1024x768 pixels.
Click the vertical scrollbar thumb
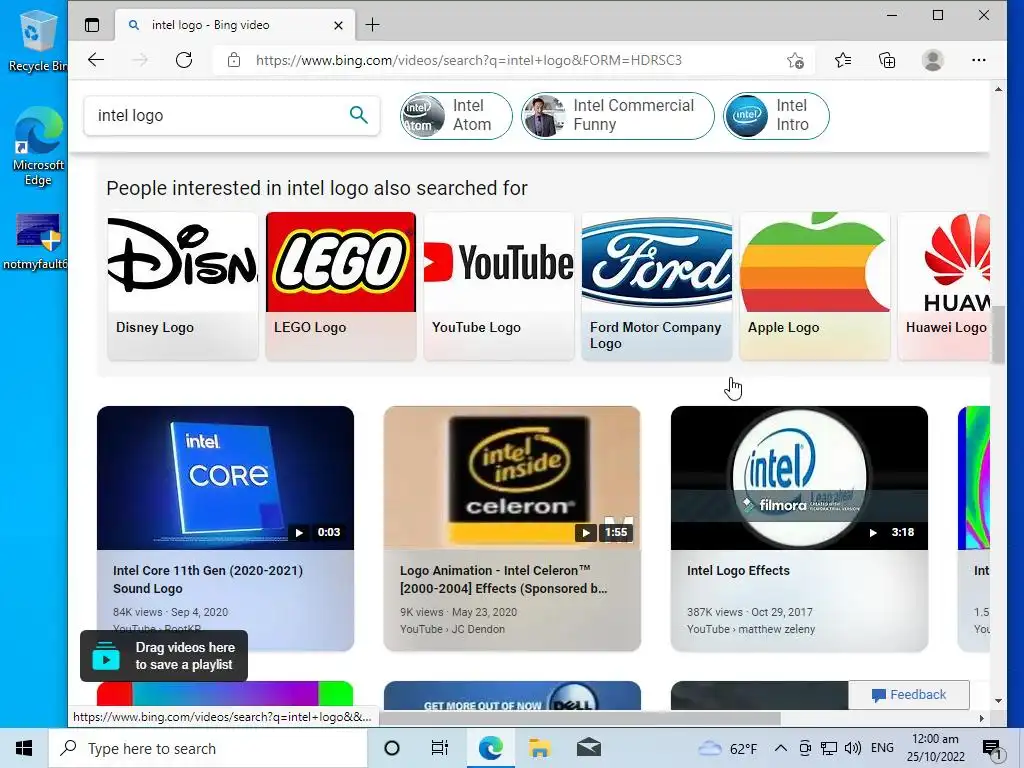(998, 334)
